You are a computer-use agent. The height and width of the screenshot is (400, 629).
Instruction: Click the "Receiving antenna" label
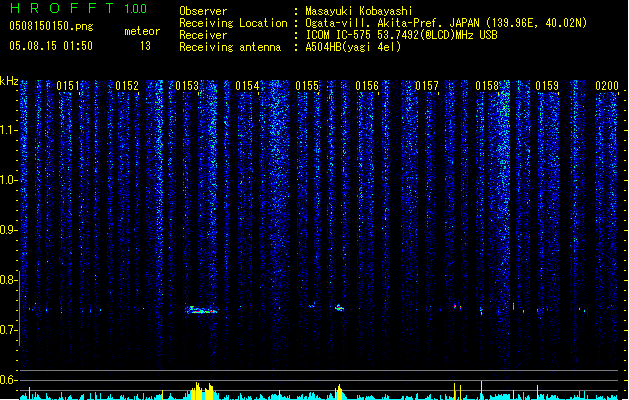pos(230,47)
